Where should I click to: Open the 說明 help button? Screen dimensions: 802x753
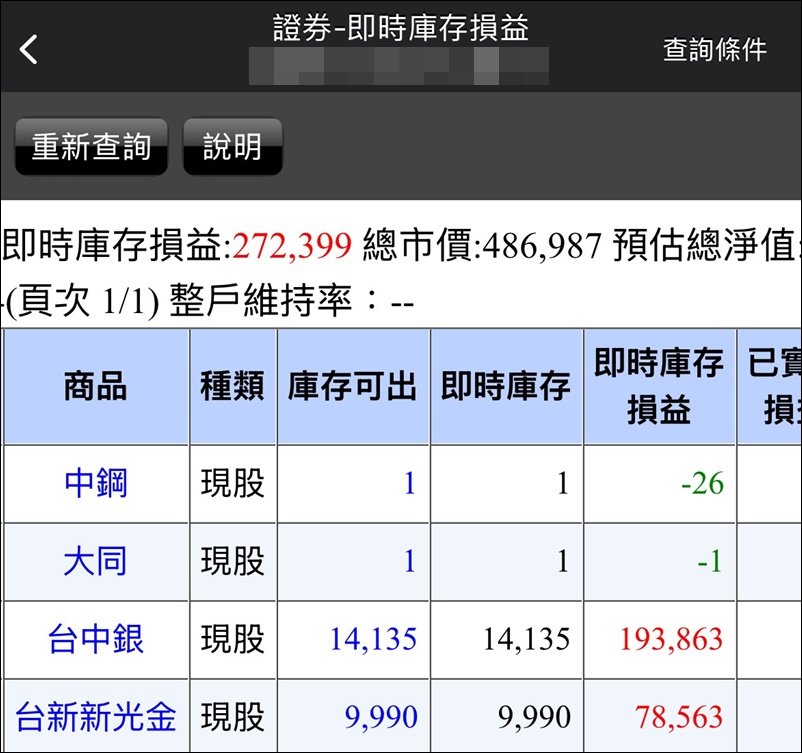pos(232,146)
